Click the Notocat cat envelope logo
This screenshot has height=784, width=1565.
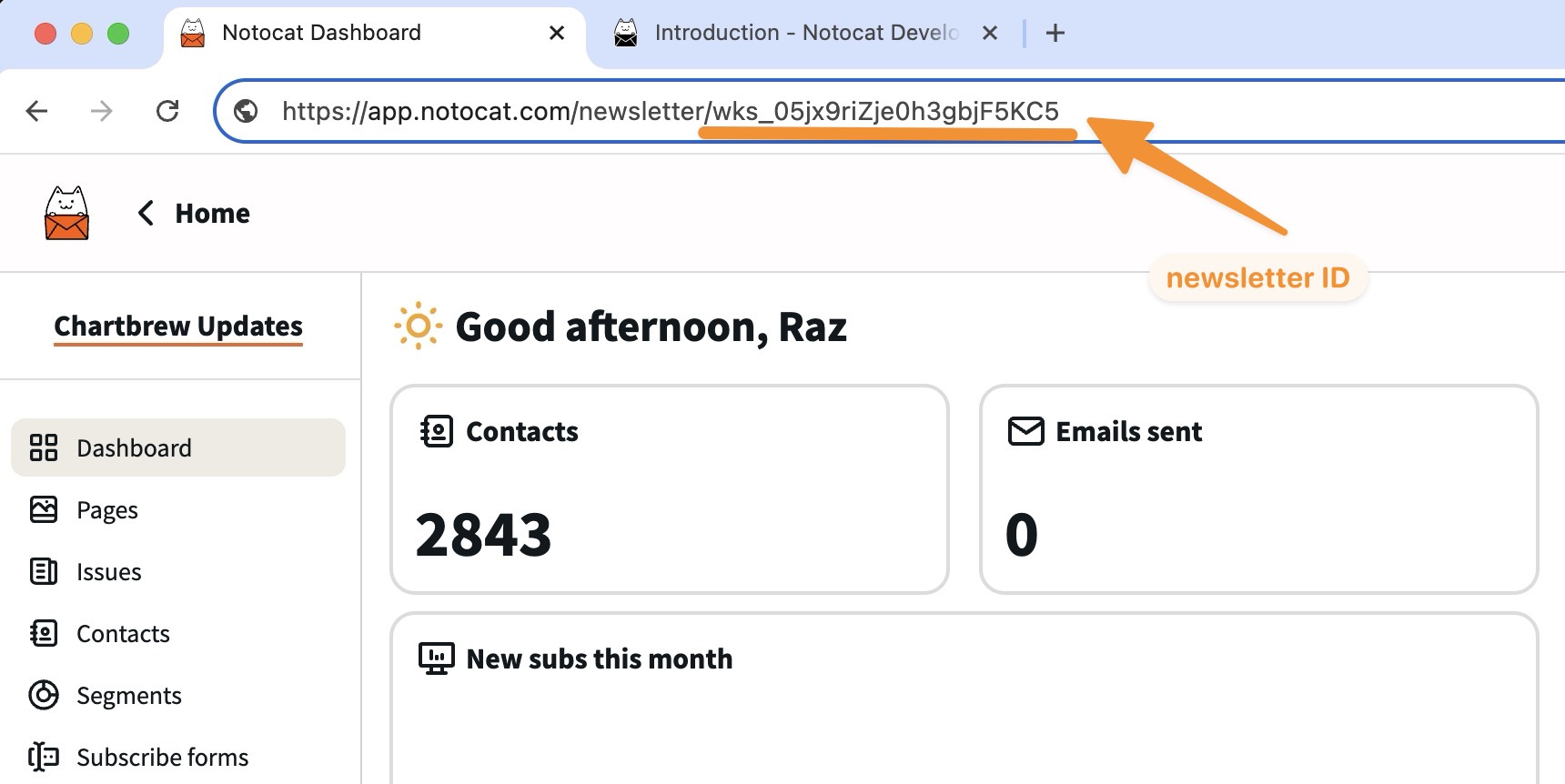(66, 213)
